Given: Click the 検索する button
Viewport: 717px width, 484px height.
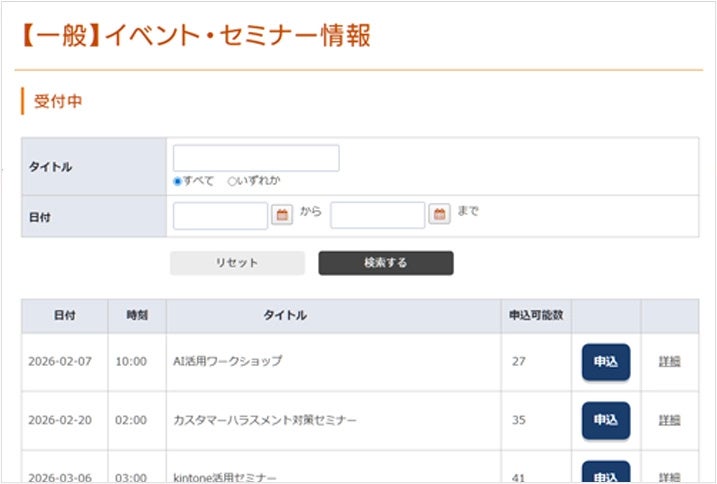Looking at the screenshot, I should click(386, 263).
